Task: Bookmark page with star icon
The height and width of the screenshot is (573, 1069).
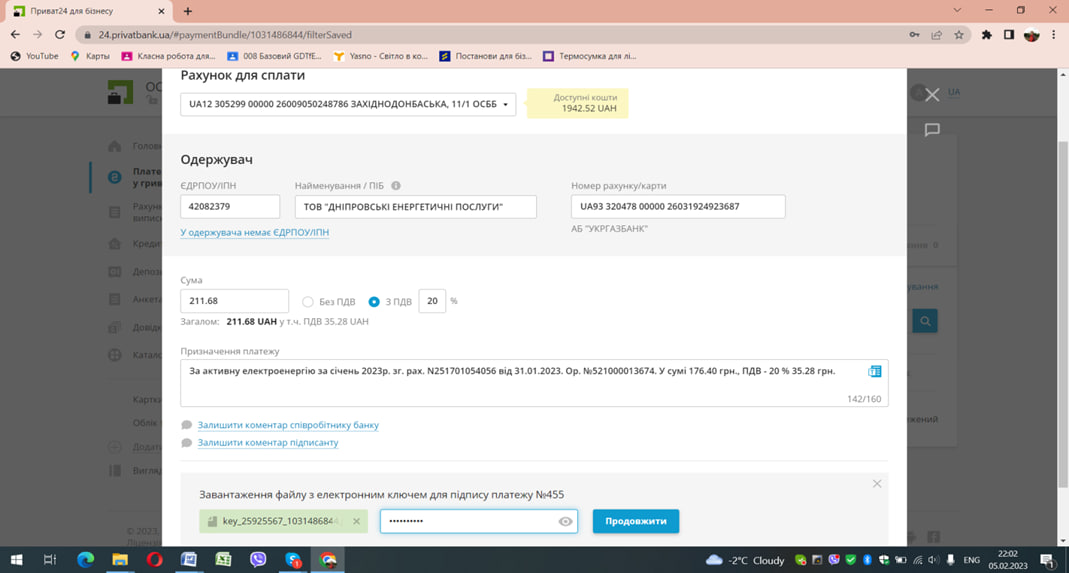Action: tap(959, 35)
